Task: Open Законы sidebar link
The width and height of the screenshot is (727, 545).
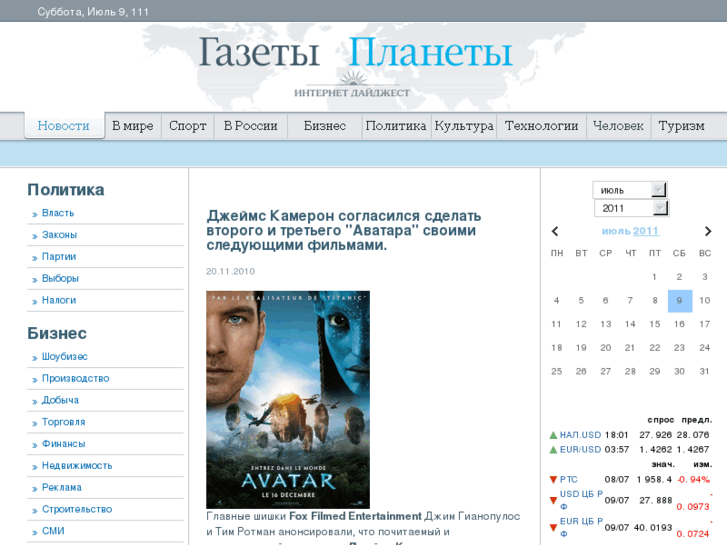Action: click(59, 235)
